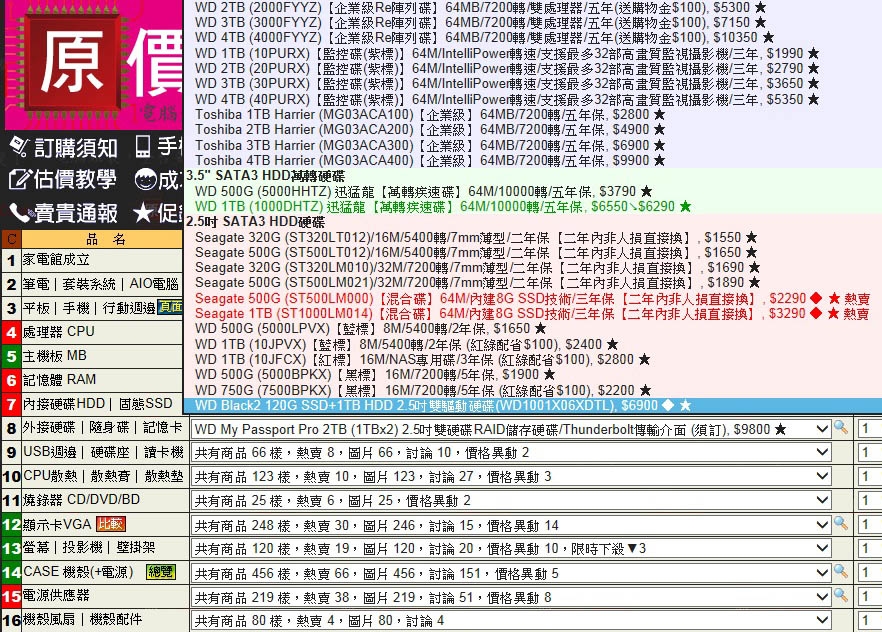Open the CASE 機殼 dropdown with 456 products
This screenshot has height=632, width=882.
point(511,574)
